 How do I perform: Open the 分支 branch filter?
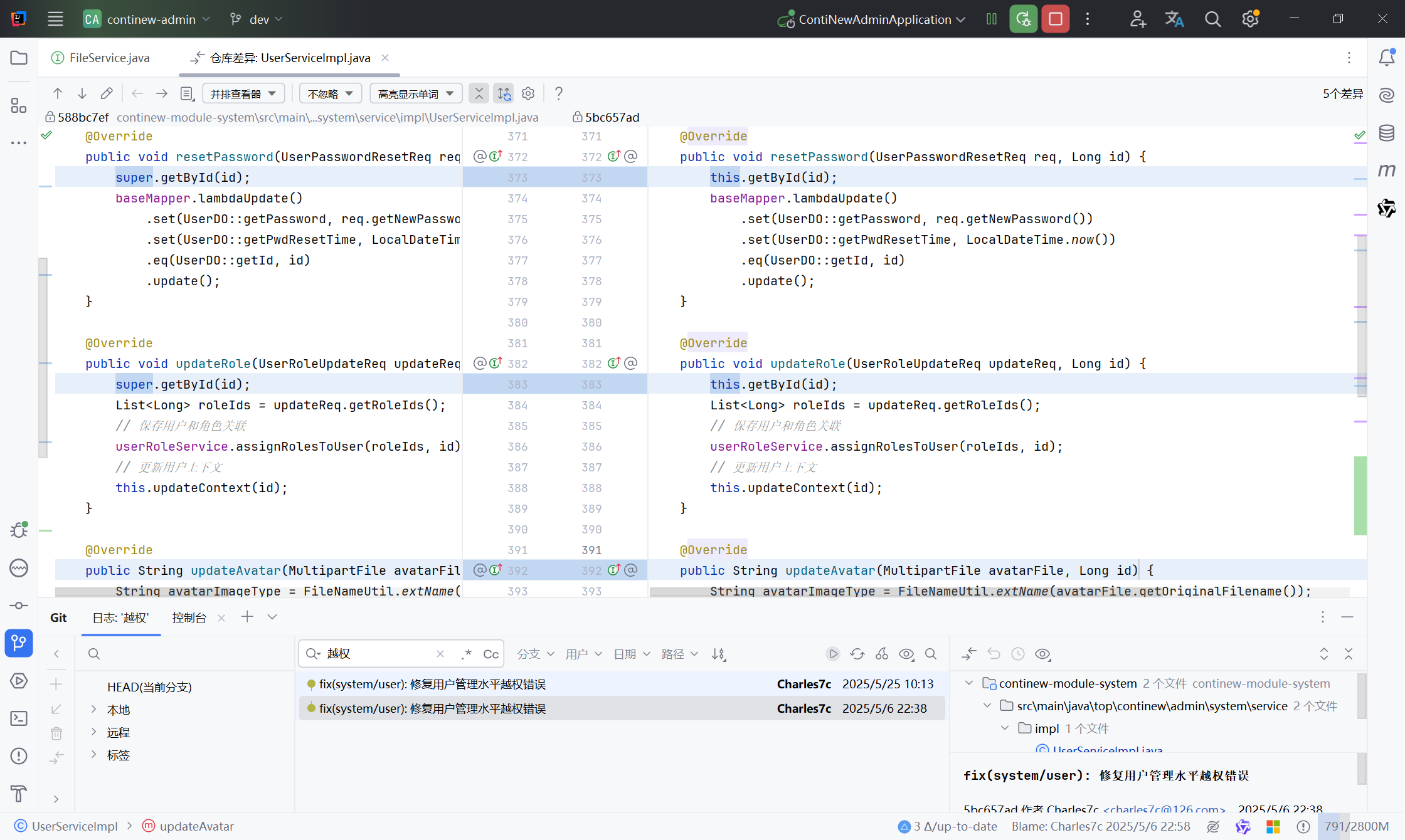(x=535, y=654)
